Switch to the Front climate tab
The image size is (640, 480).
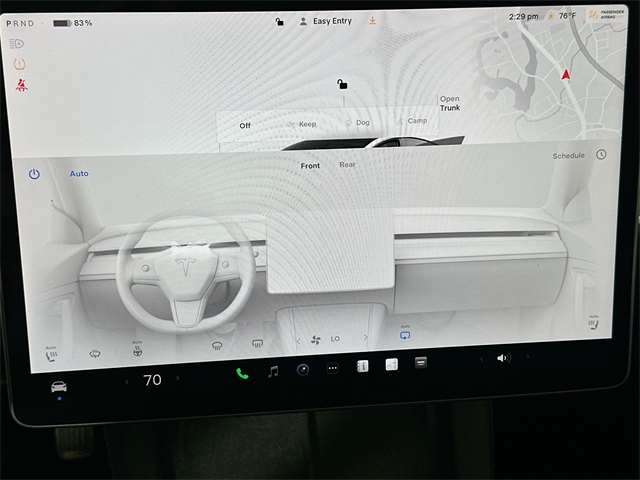click(310, 166)
